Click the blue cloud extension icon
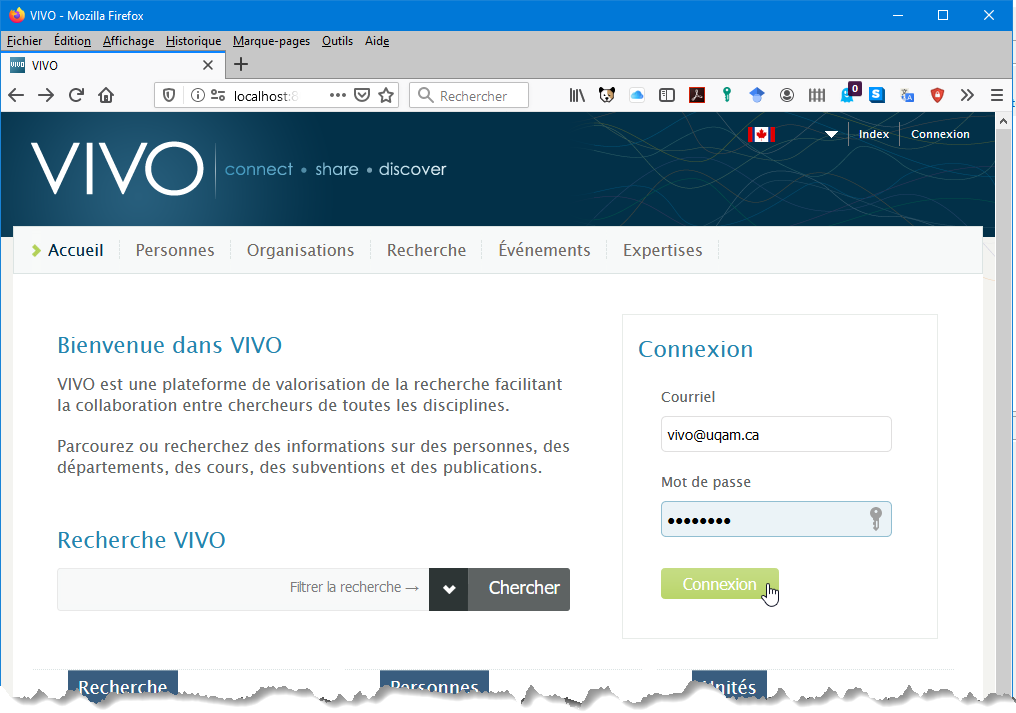The height and width of the screenshot is (713, 1016). [x=637, y=95]
